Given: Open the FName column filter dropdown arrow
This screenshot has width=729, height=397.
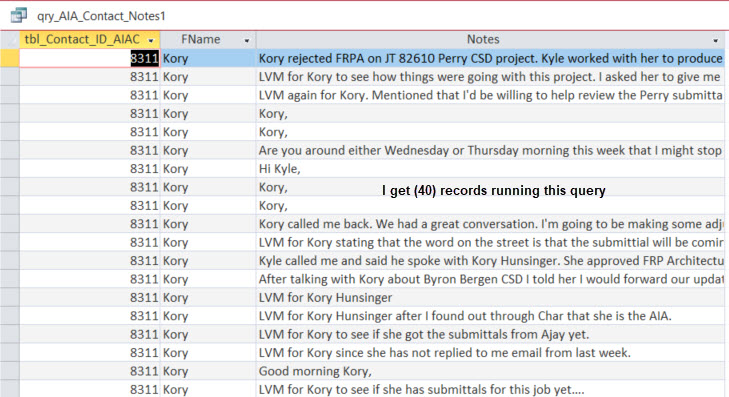Looking at the screenshot, I should pyautogui.click(x=247, y=40).
